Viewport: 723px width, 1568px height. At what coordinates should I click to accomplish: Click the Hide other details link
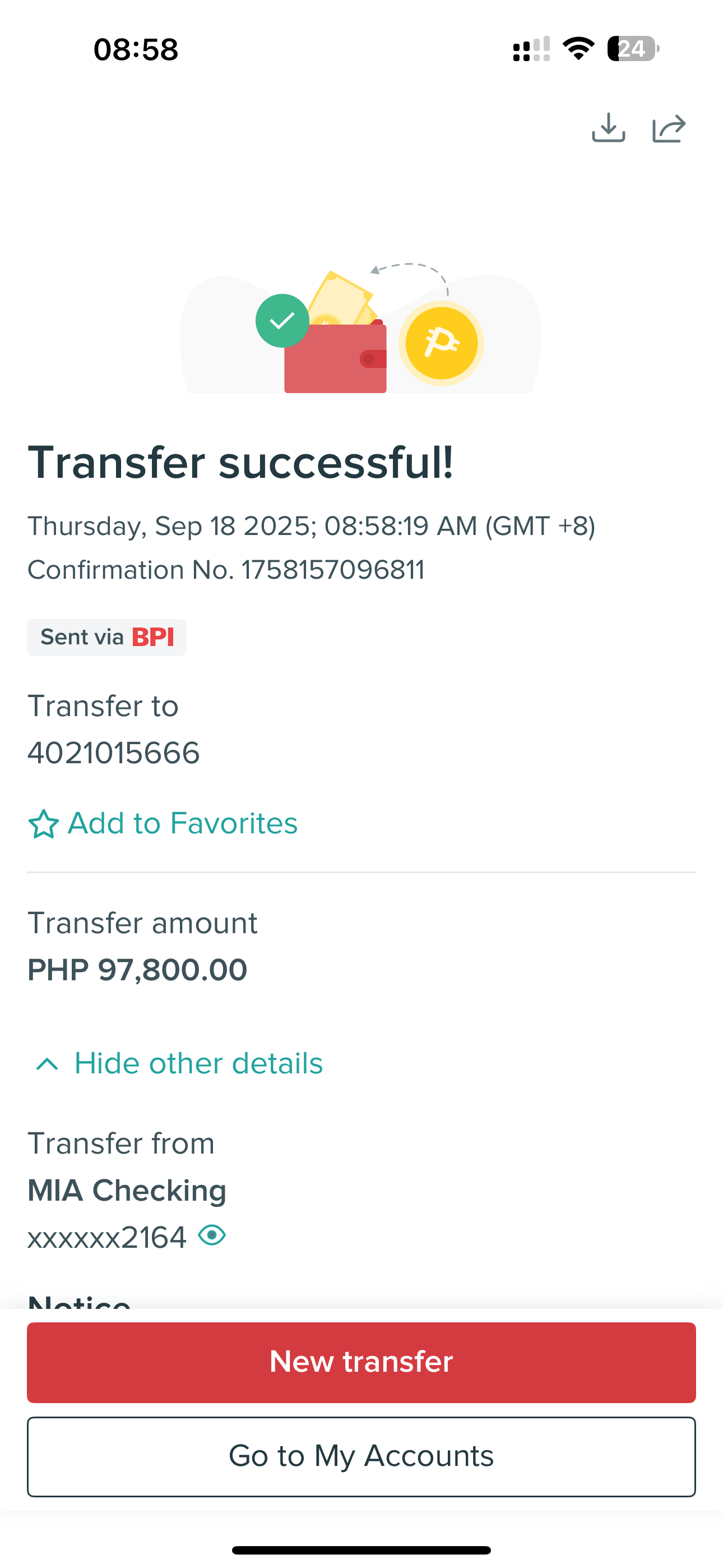click(198, 1064)
